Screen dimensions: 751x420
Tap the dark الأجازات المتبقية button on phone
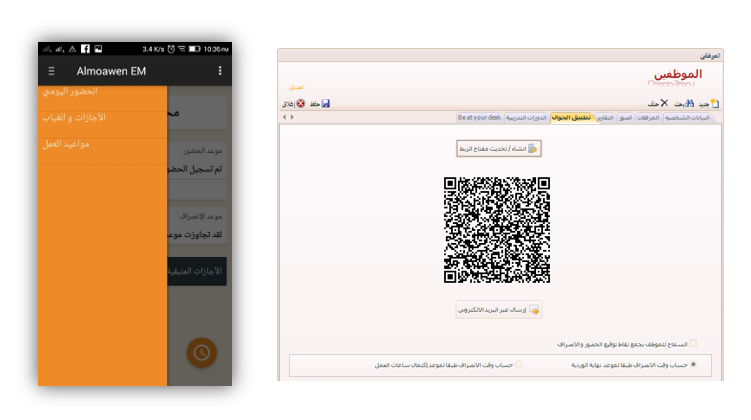(197, 271)
